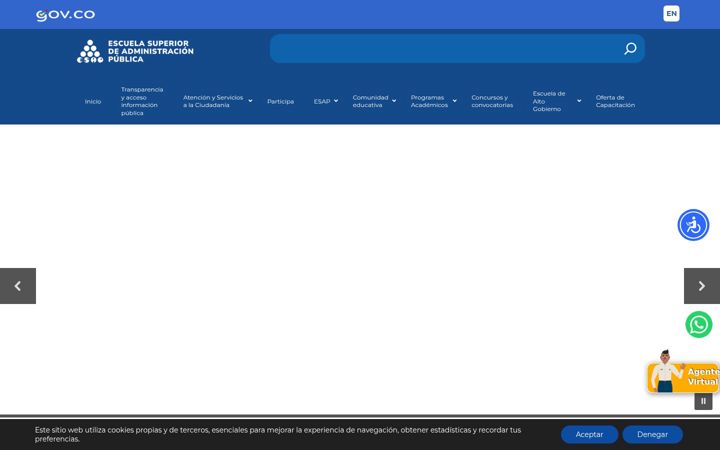Image resolution: width=720 pixels, height=450 pixels.
Task: Expand Atención y Servicios dropdown arrow
Action: (250, 101)
